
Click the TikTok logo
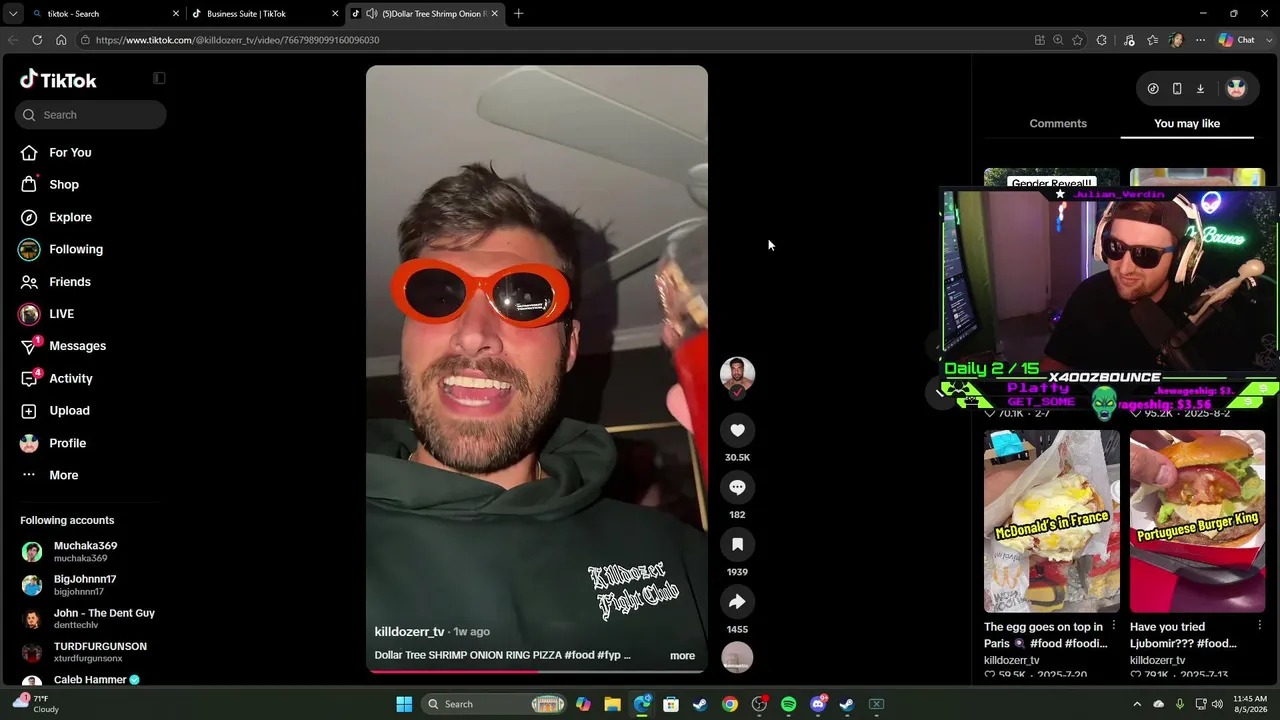[58, 80]
